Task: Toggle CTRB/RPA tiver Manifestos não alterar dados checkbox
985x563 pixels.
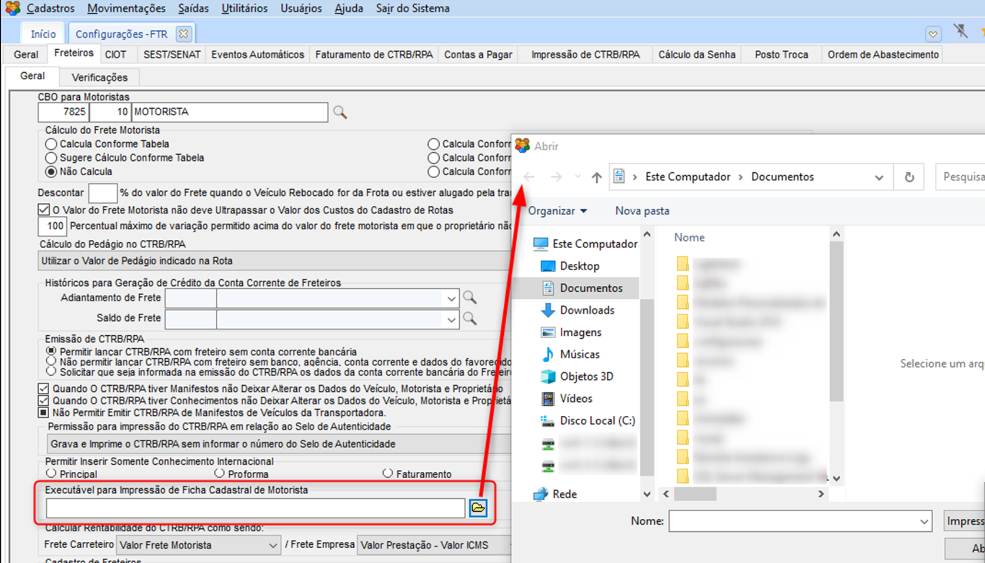Action: tap(43, 389)
